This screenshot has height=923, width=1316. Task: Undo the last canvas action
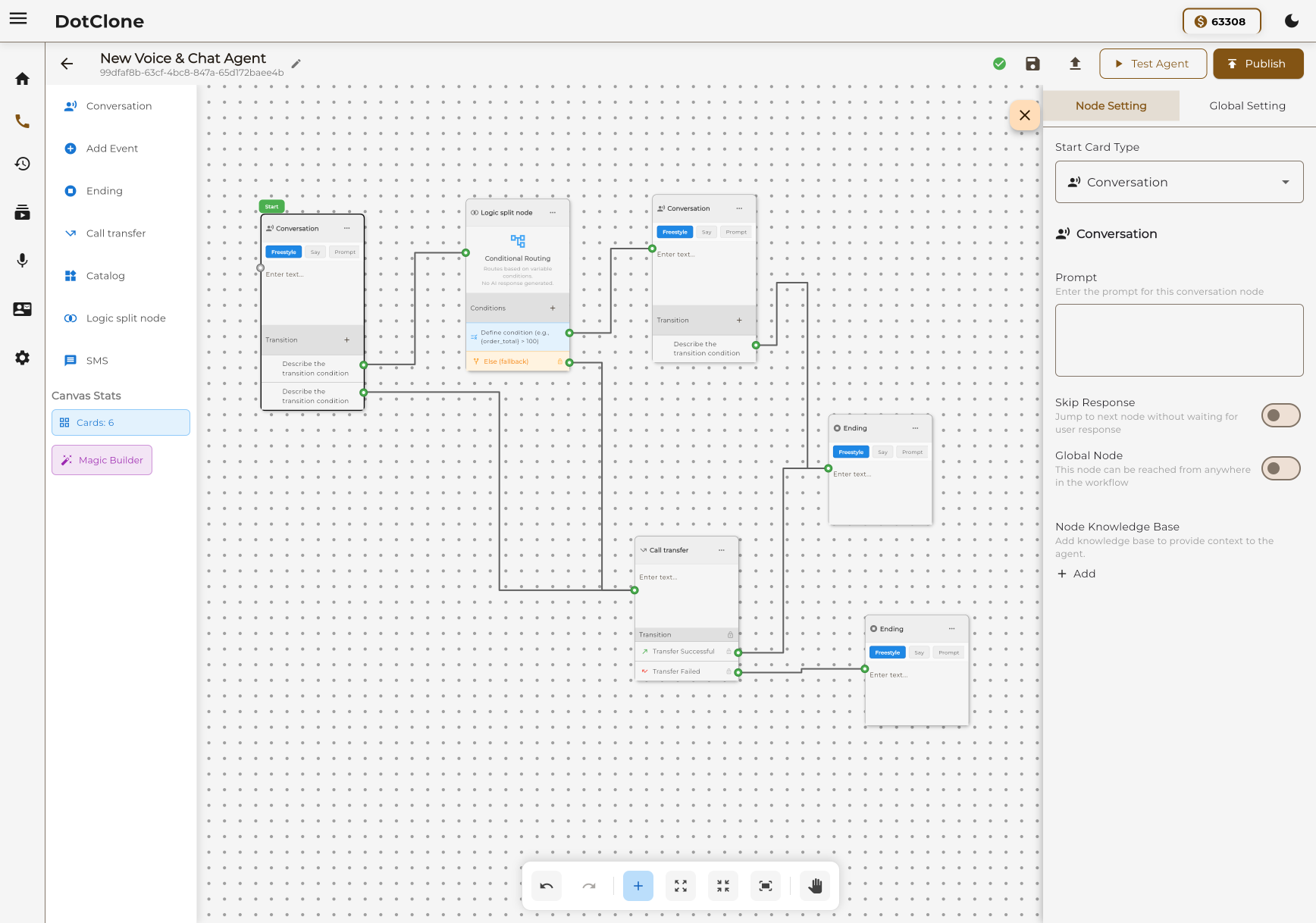point(547,886)
